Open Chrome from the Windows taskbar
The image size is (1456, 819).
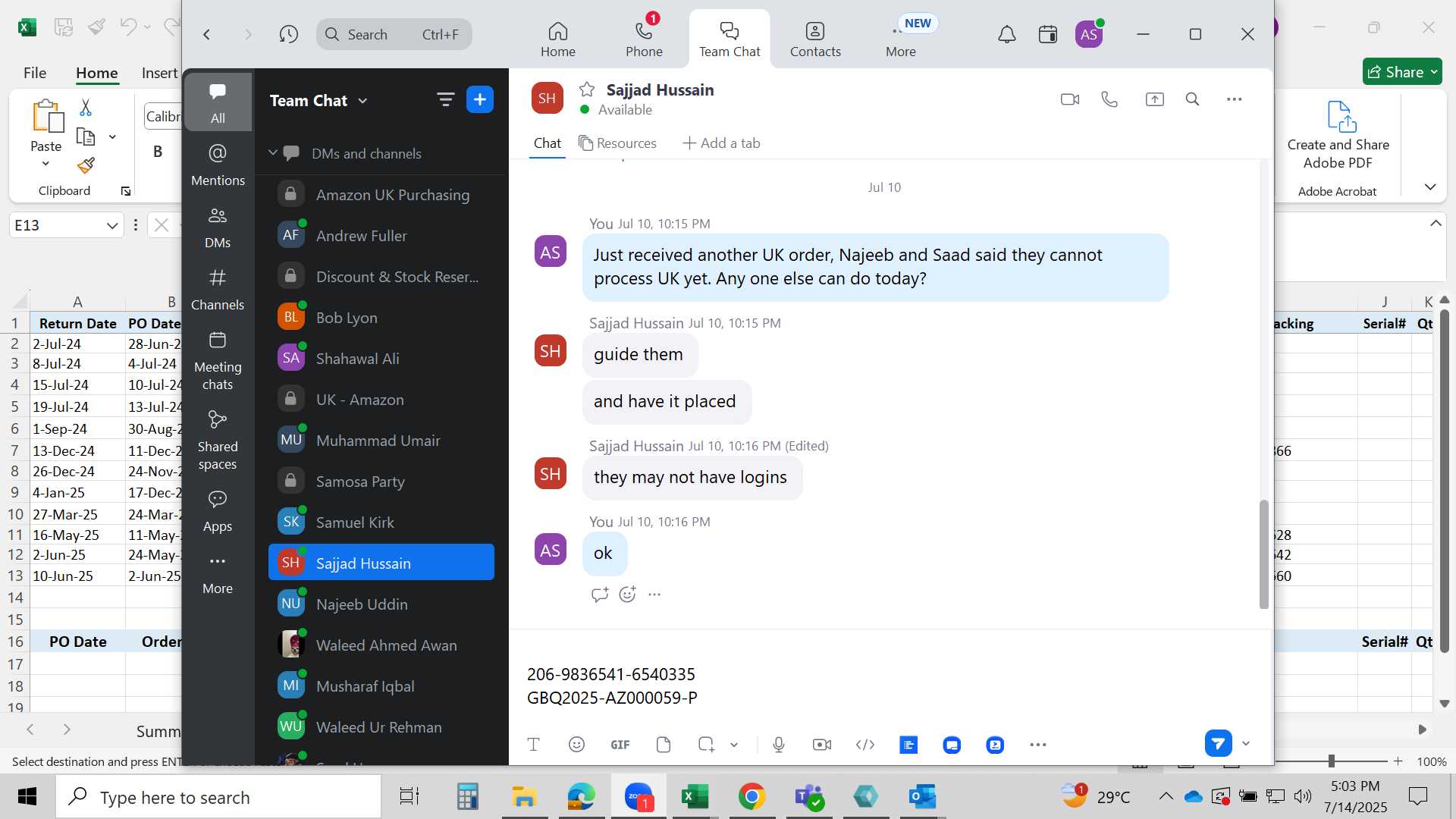click(x=752, y=796)
